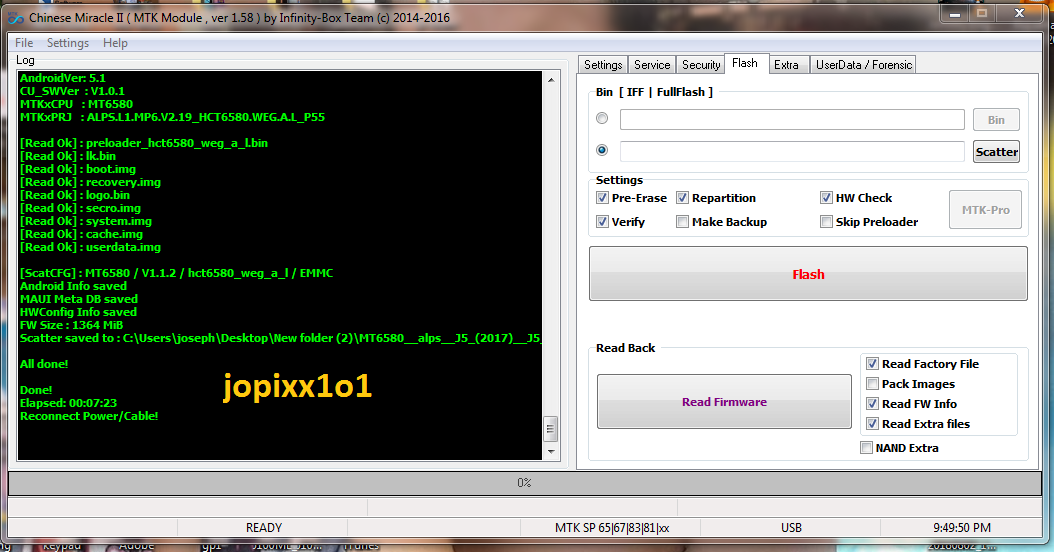1054x552 pixels.
Task: Click the log scrollbar down arrow
Action: (x=551, y=452)
